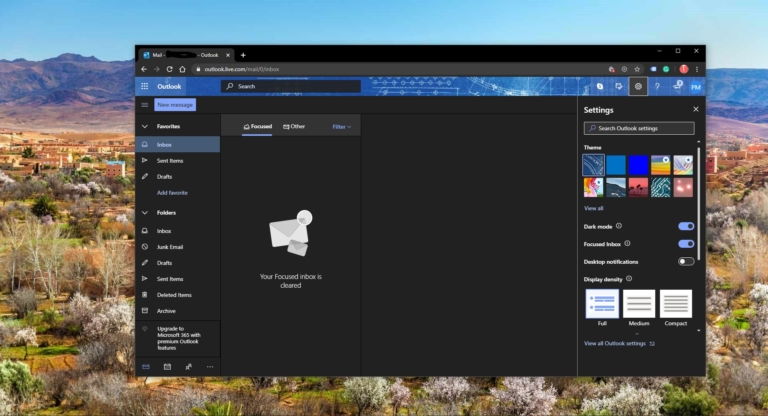Click the Outlook brand name in header
This screenshot has height=416, width=768.
169,86
